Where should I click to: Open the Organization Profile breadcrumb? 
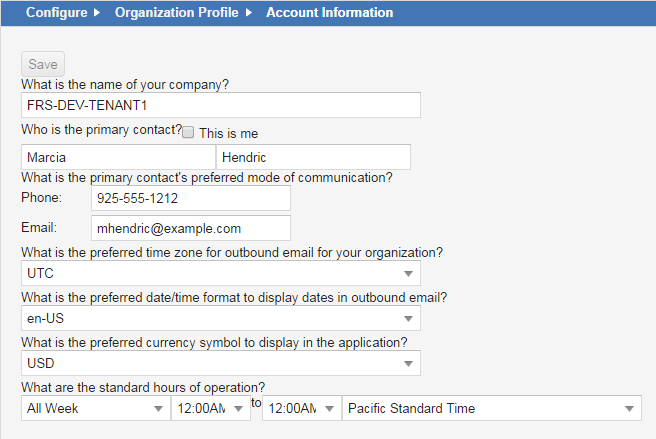pyautogui.click(x=177, y=13)
